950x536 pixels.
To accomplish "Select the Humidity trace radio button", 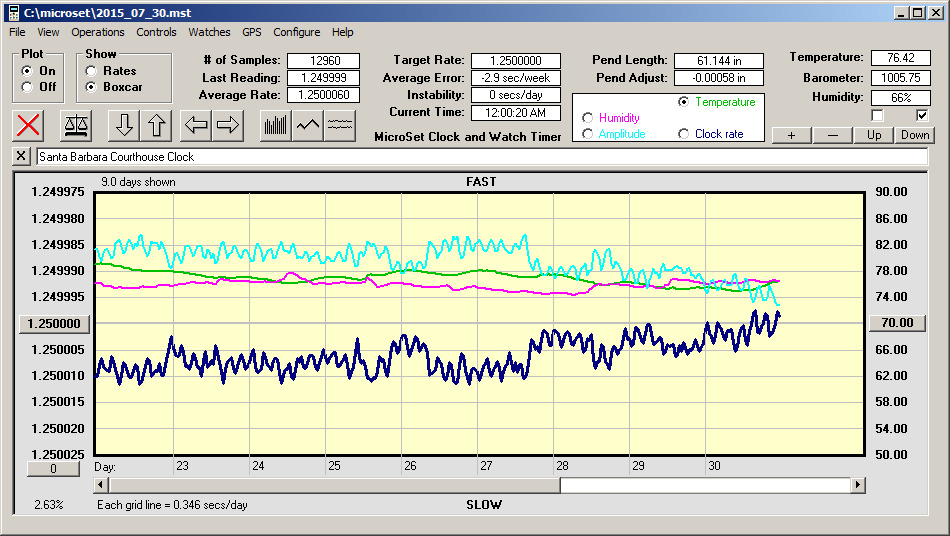I will (x=587, y=117).
